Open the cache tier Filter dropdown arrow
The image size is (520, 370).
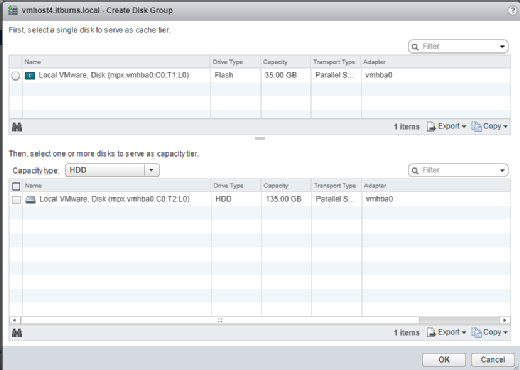click(502, 47)
